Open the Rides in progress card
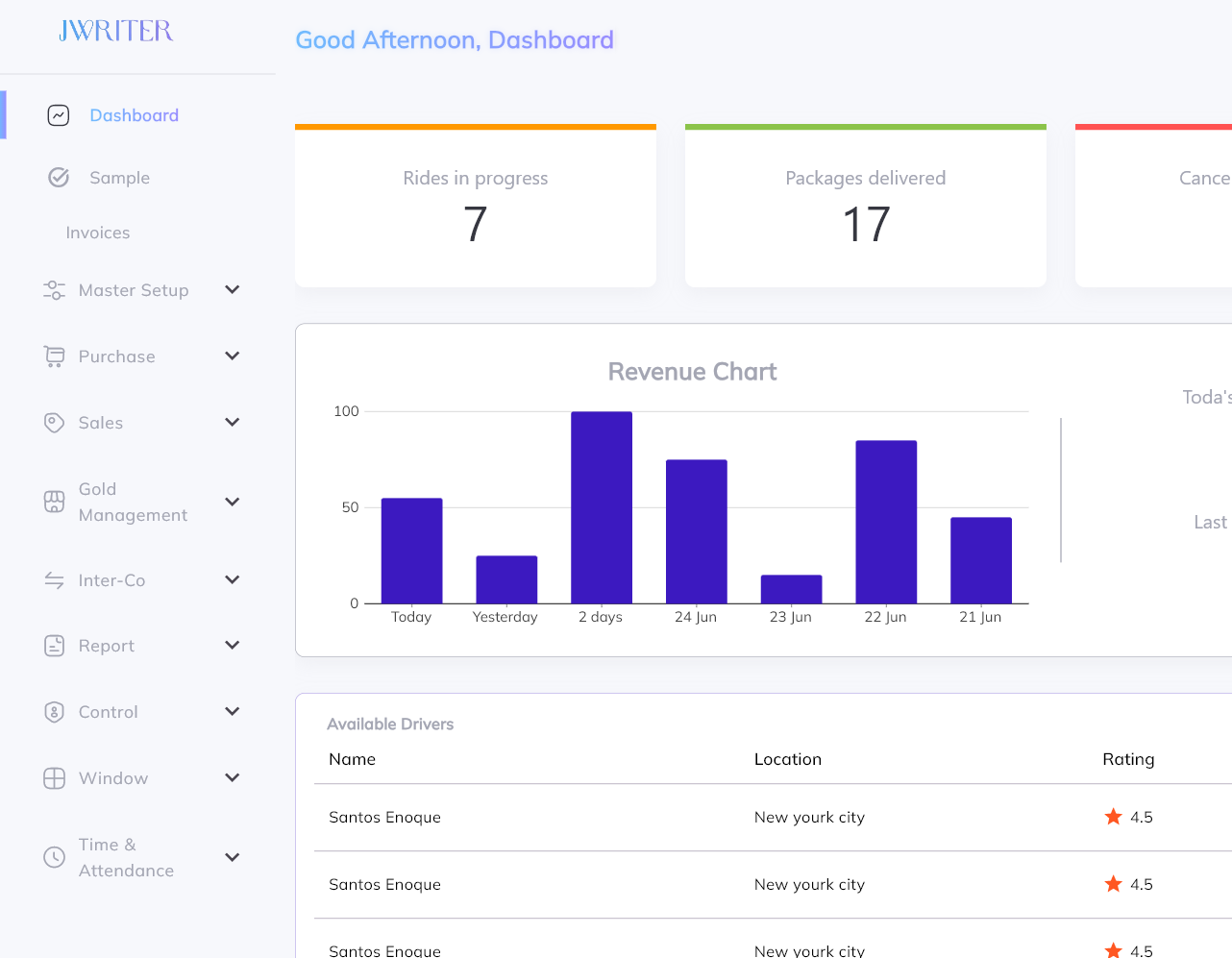This screenshot has width=1232, height=958. (476, 207)
